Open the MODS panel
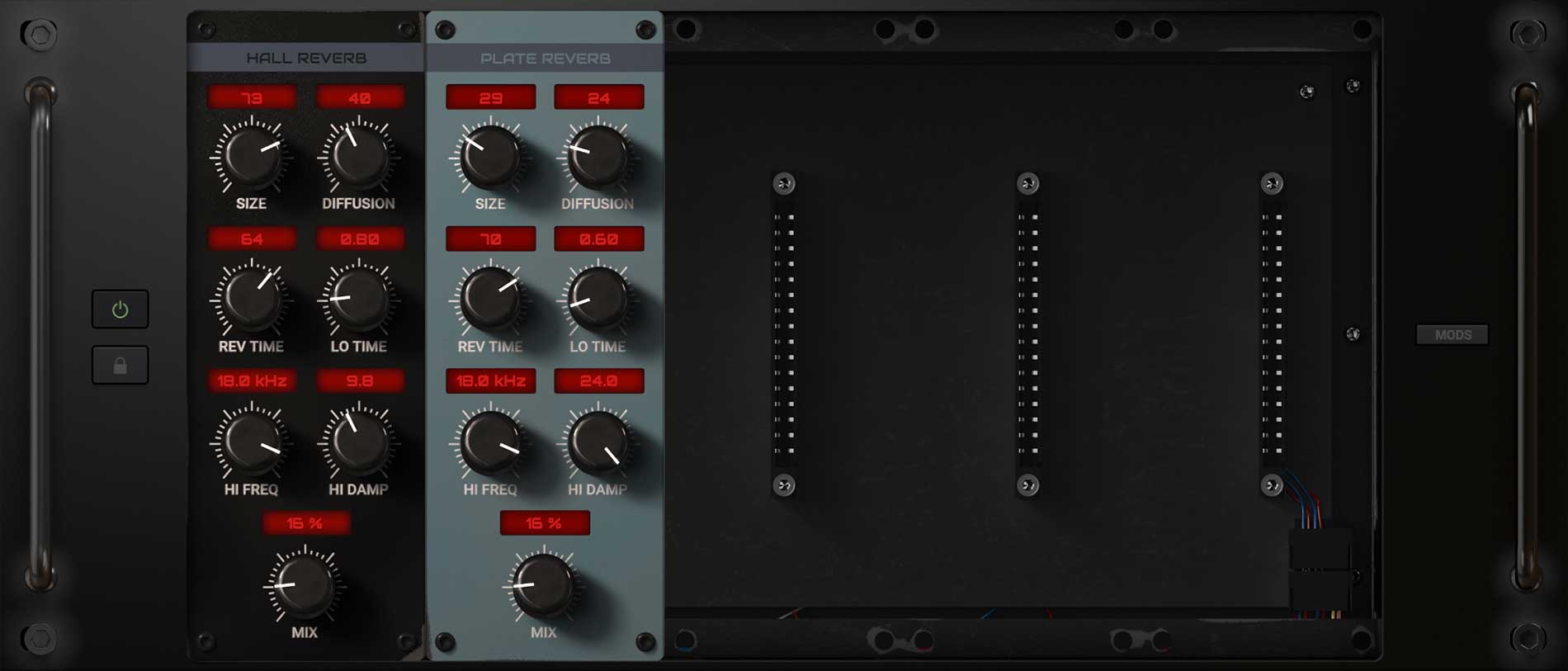Screen dimensions: 1568x671 (x=1452, y=334)
